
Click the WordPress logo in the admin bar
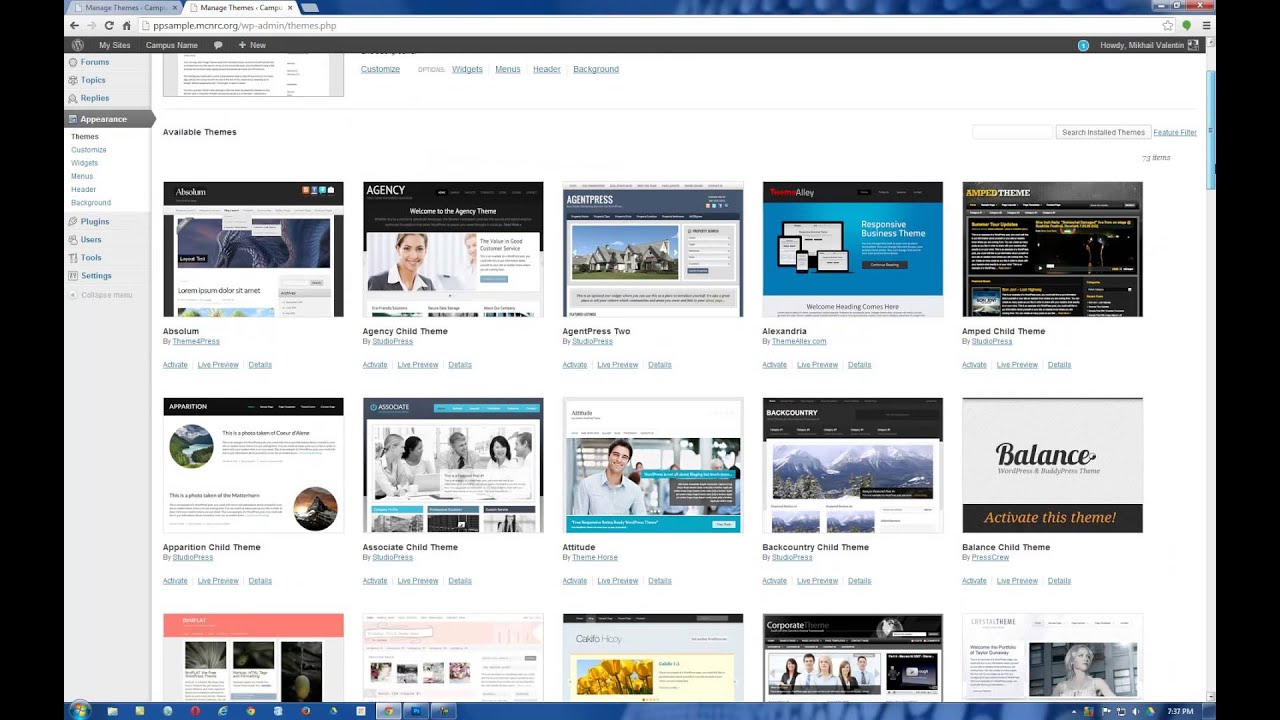pyautogui.click(x=77, y=45)
